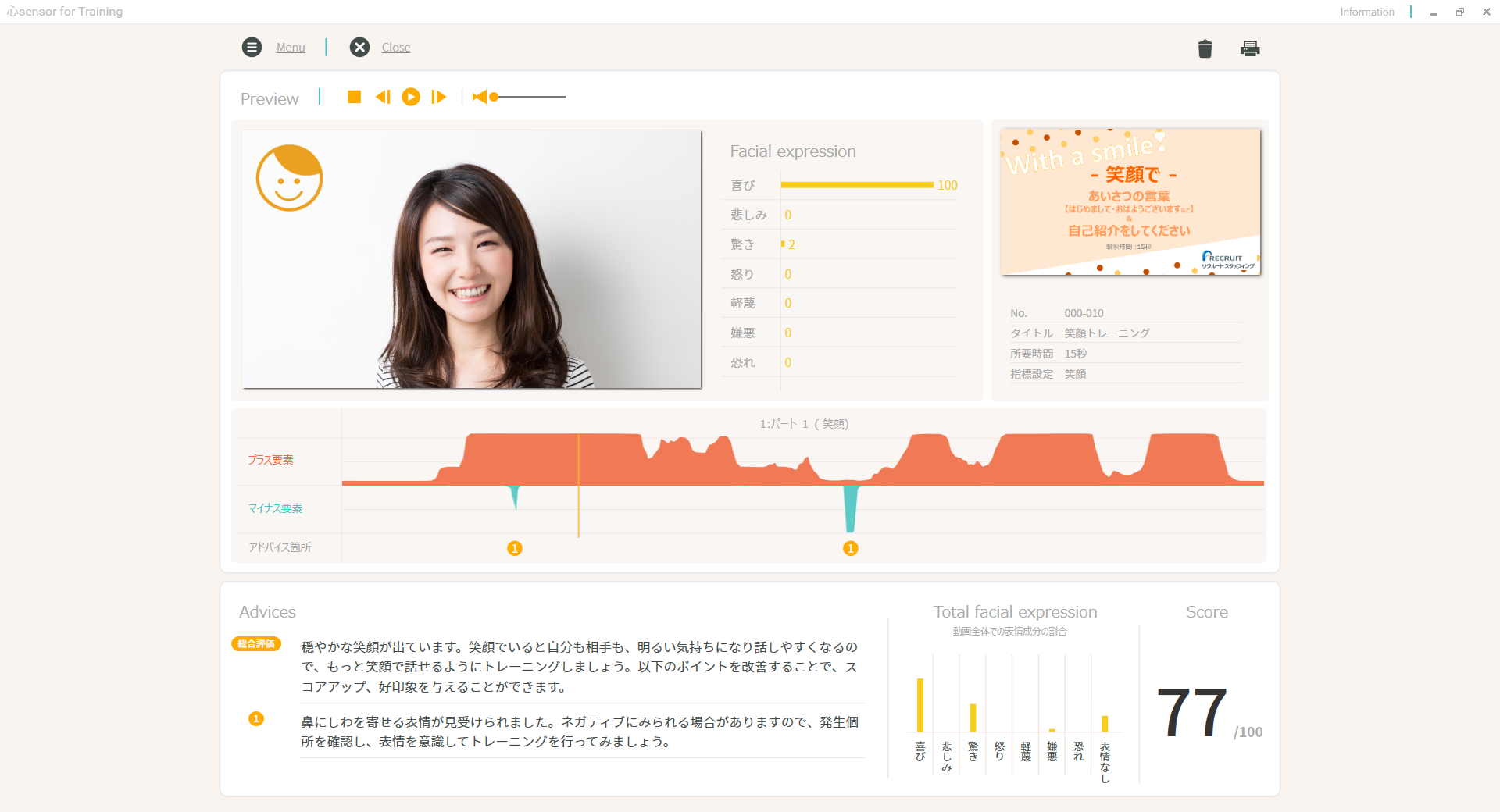Click the Close text link
This screenshot has height=812, width=1500.
point(396,48)
